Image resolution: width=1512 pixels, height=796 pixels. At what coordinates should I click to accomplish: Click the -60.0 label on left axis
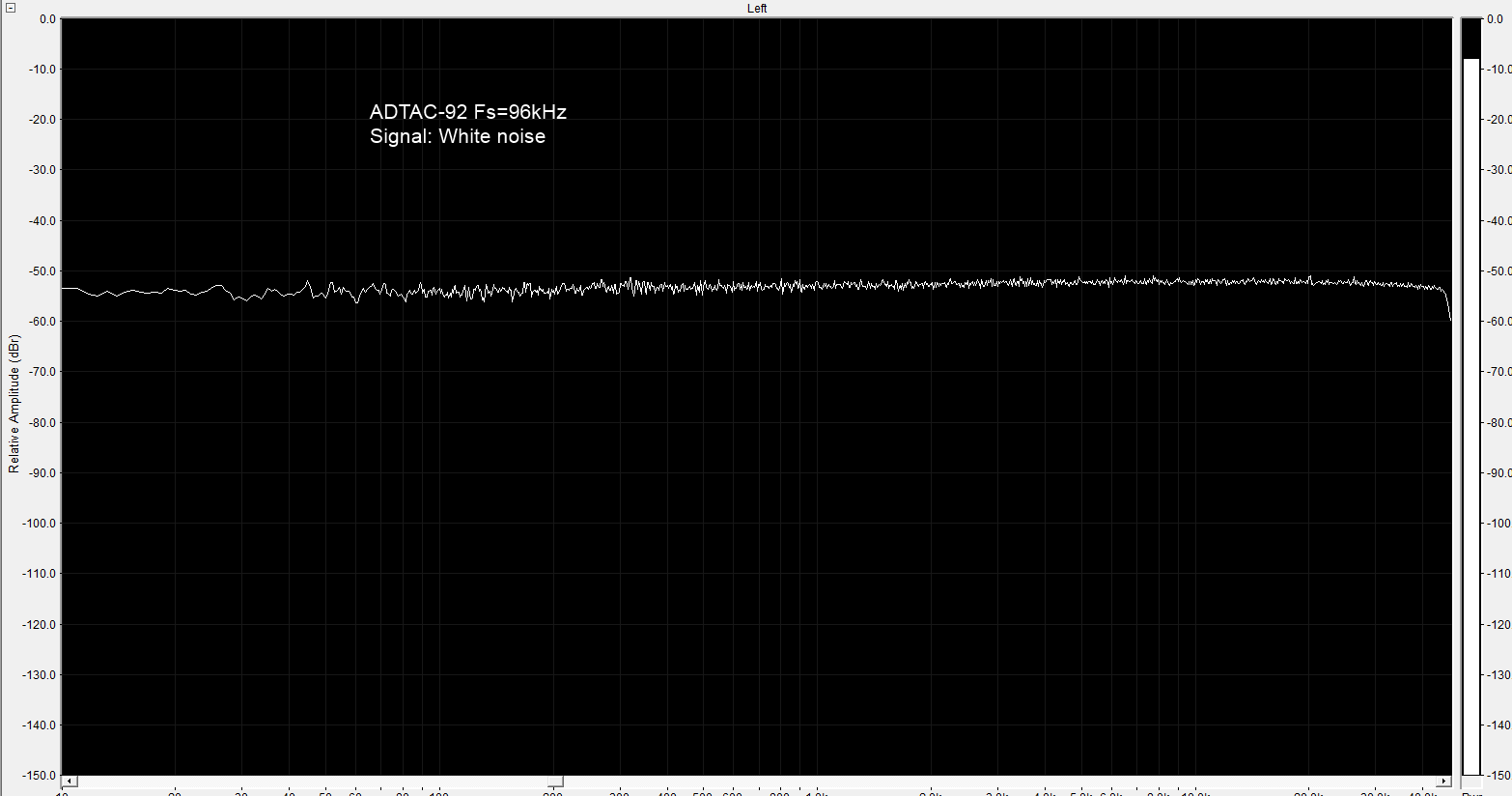pyautogui.click(x=43, y=322)
